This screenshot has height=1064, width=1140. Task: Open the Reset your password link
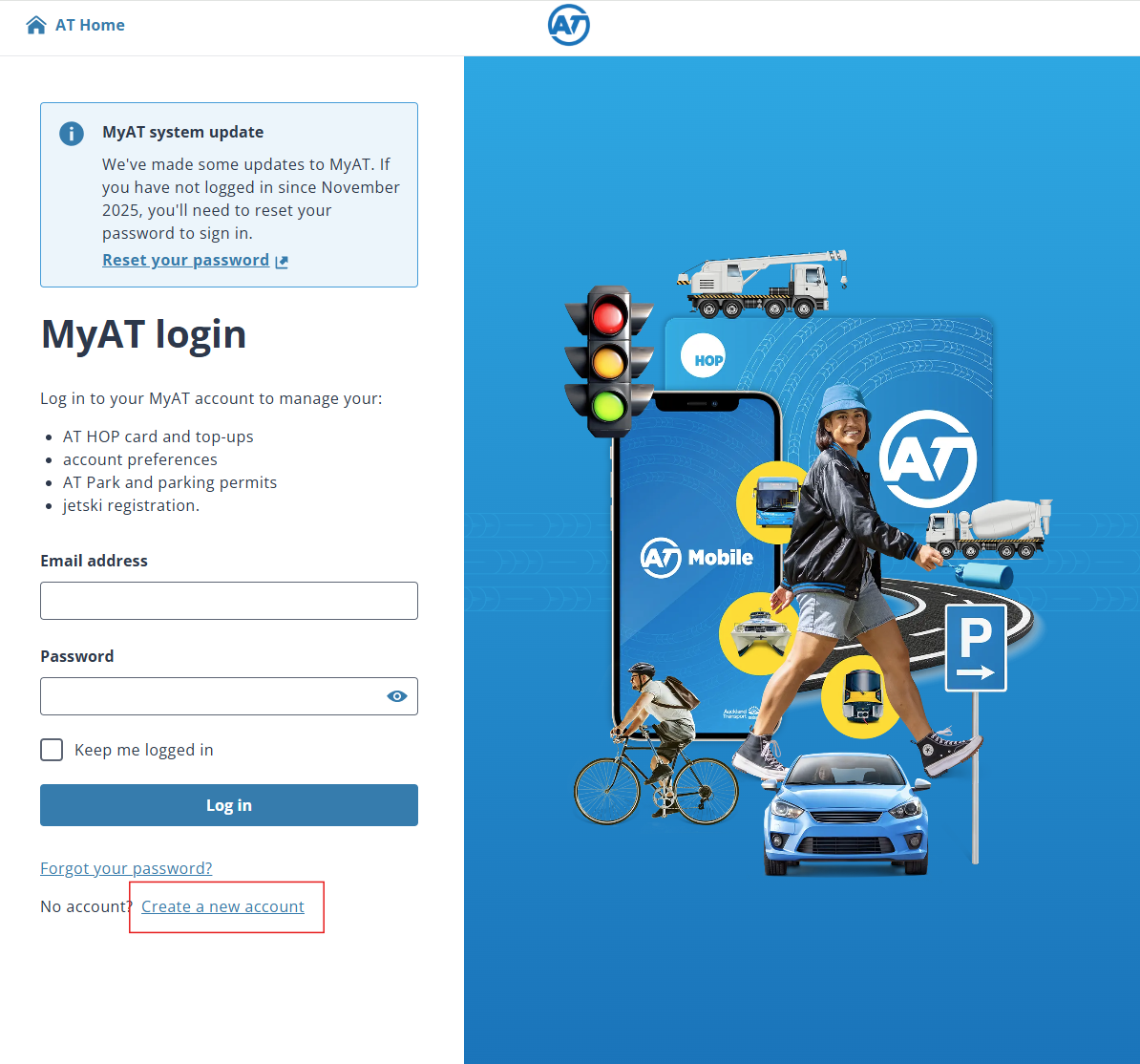click(x=185, y=261)
